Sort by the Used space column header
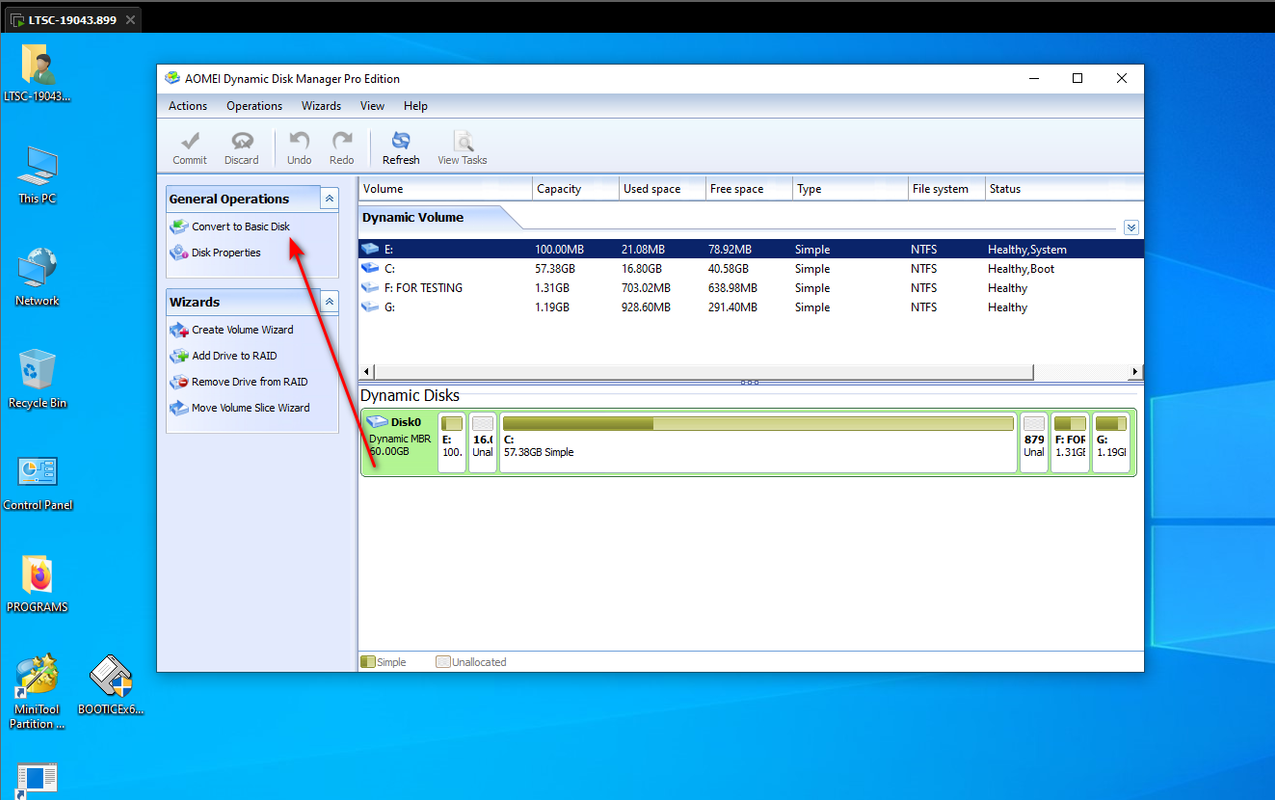 (x=662, y=189)
